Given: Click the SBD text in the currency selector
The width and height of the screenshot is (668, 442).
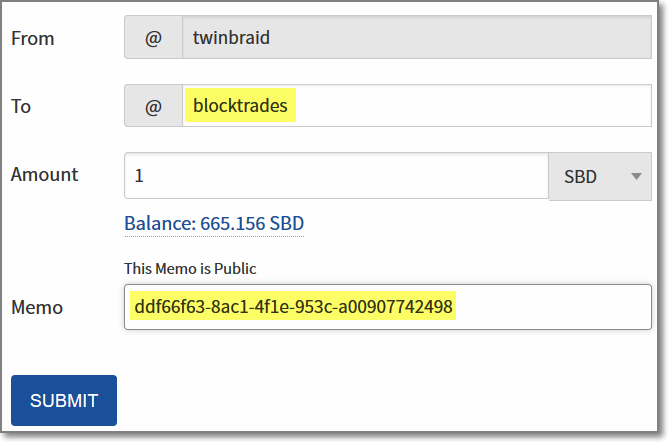Looking at the screenshot, I should pos(580,176).
